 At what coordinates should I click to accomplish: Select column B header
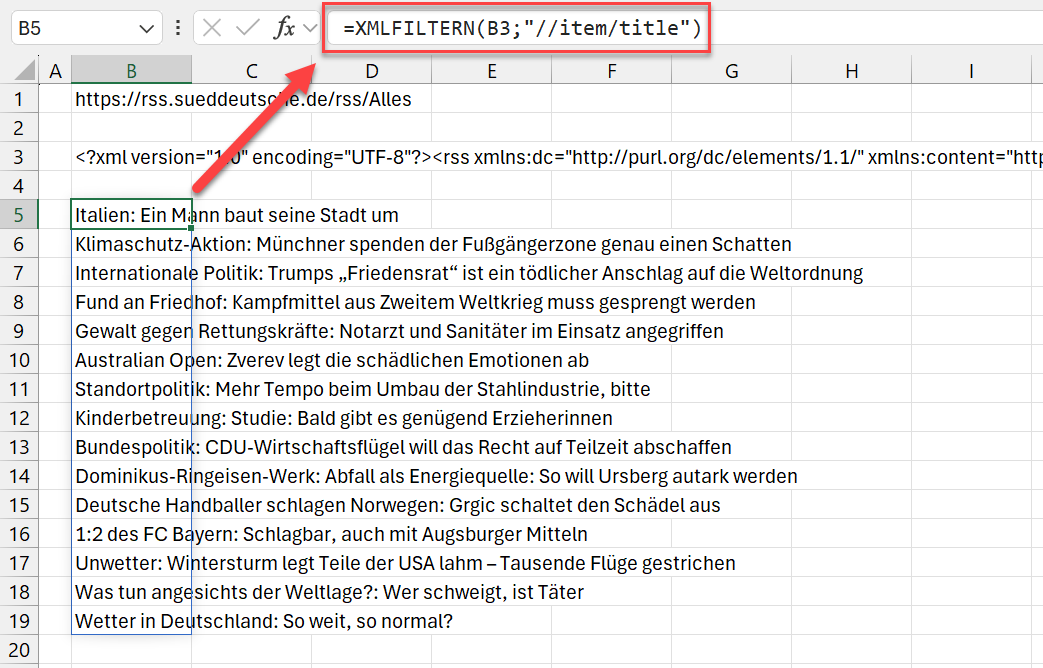coord(131,71)
